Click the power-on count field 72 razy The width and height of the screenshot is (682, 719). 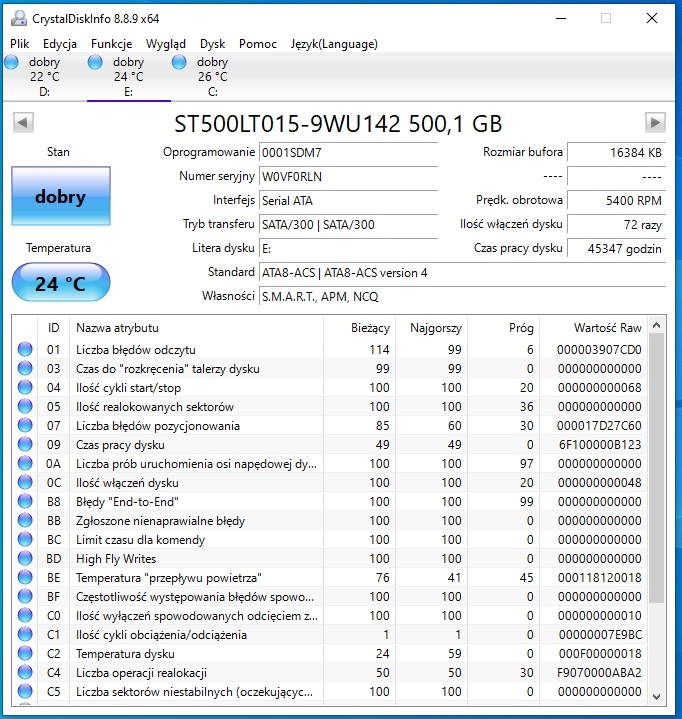coord(616,225)
